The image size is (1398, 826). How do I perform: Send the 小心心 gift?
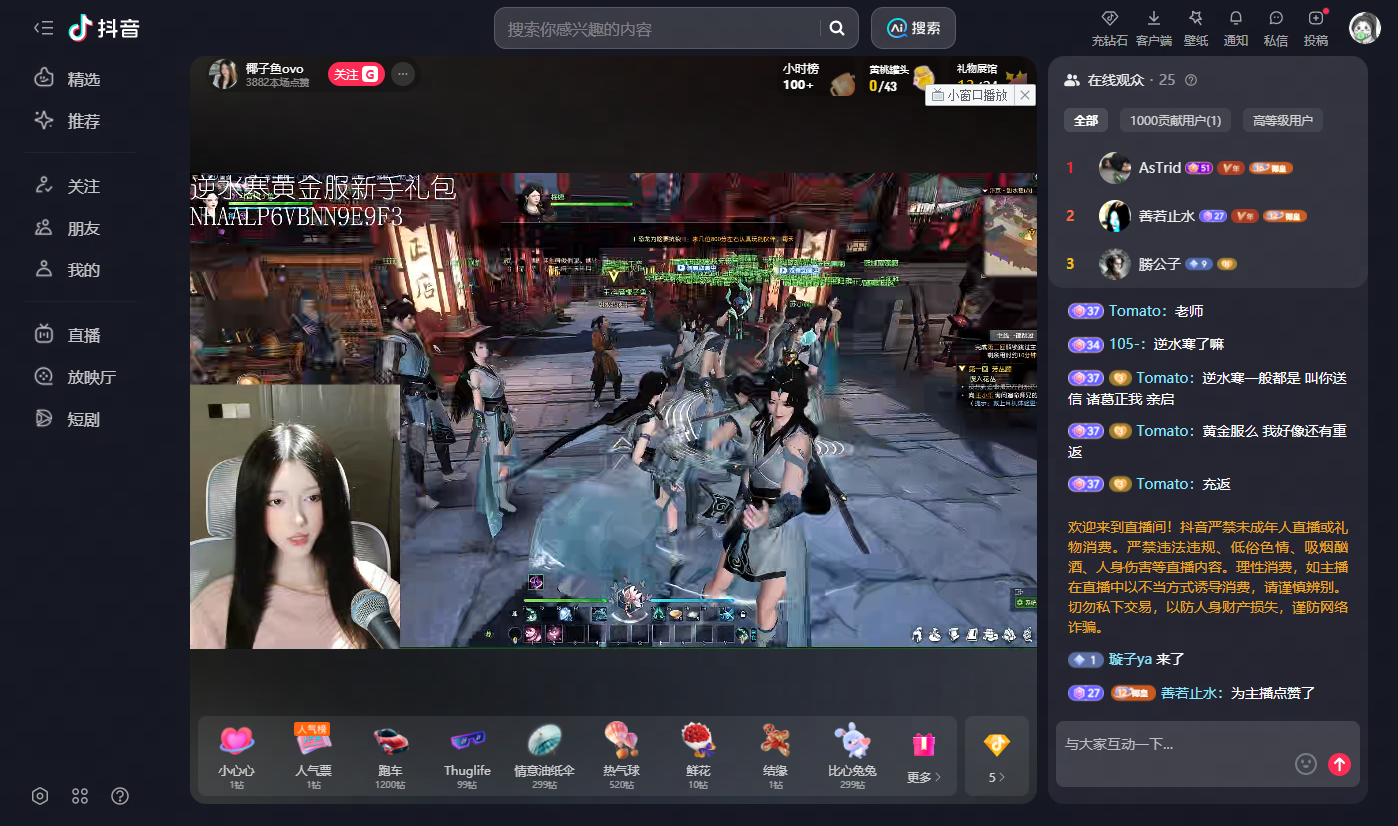pos(237,756)
